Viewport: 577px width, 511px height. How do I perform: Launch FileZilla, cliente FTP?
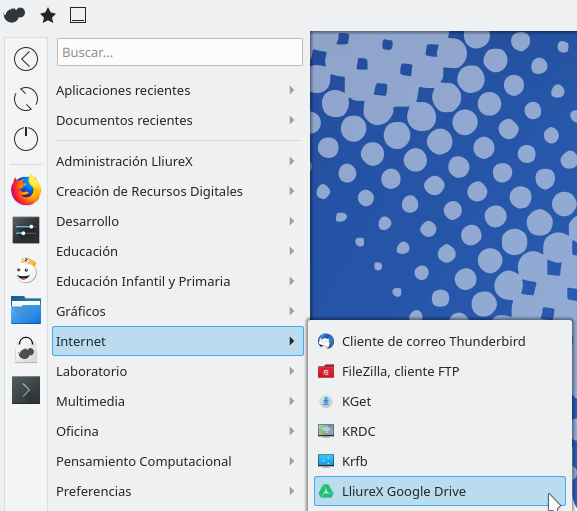[x=440, y=372]
